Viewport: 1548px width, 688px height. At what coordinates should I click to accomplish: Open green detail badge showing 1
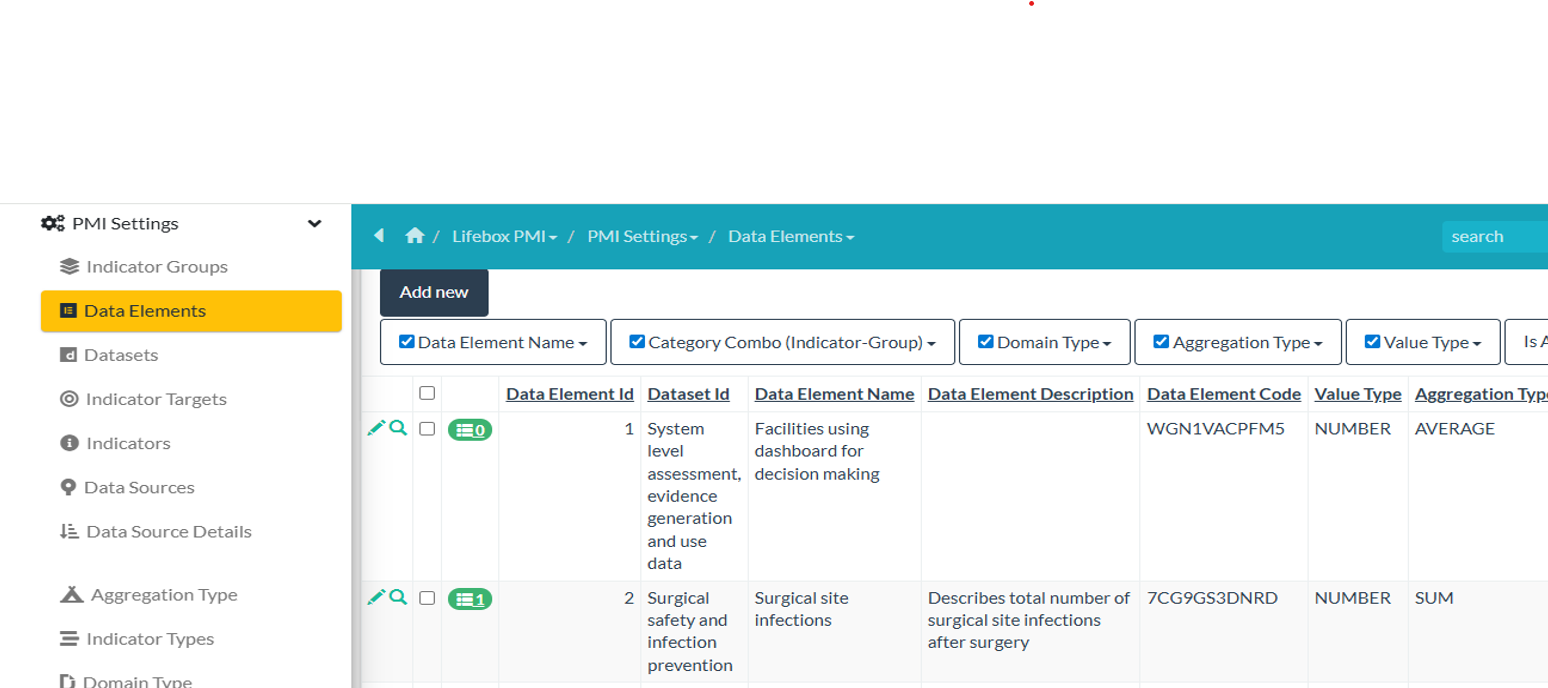(x=470, y=599)
